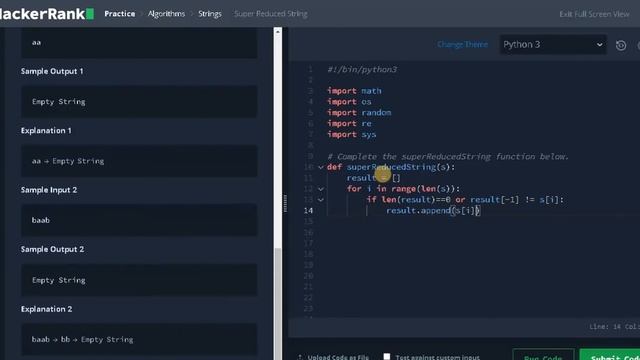Screen dimensions: 640x360
Task: Click line number 14 in gutter
Action: tap(309, 211)
